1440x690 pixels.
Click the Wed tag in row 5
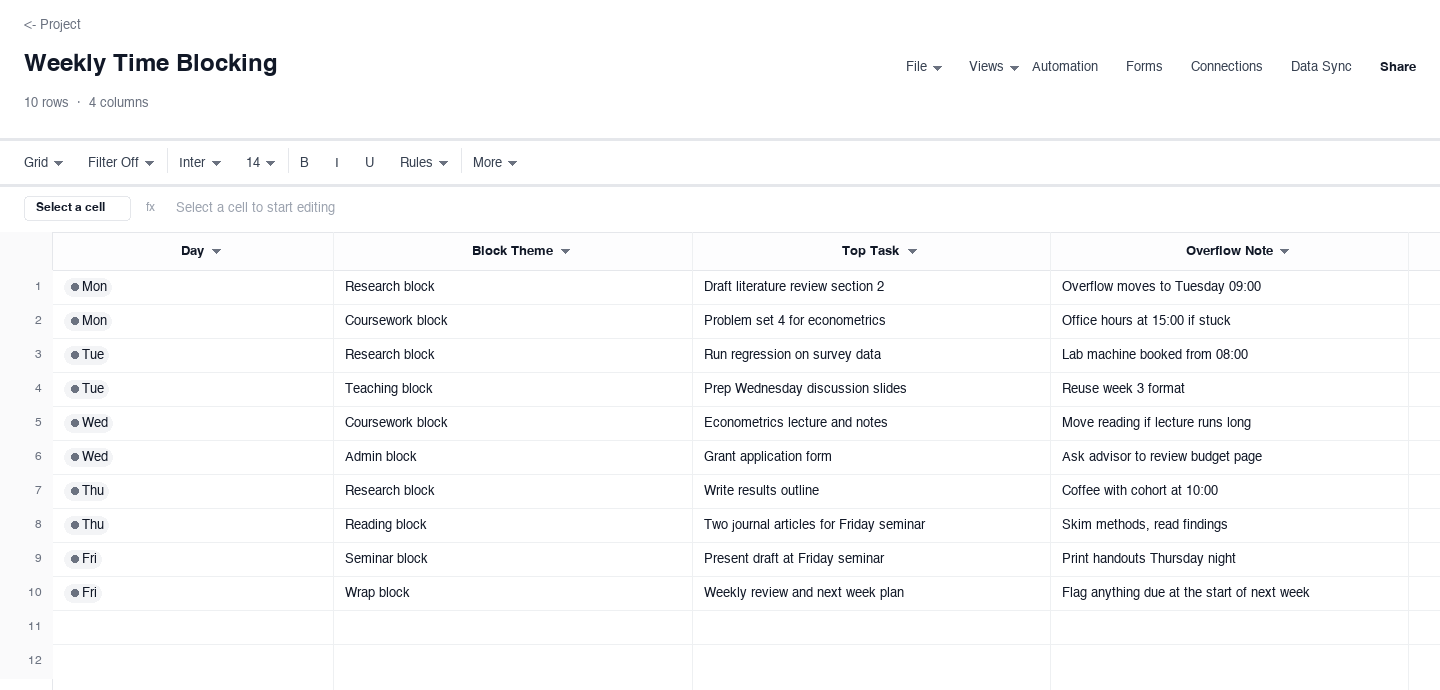[89, 423]
